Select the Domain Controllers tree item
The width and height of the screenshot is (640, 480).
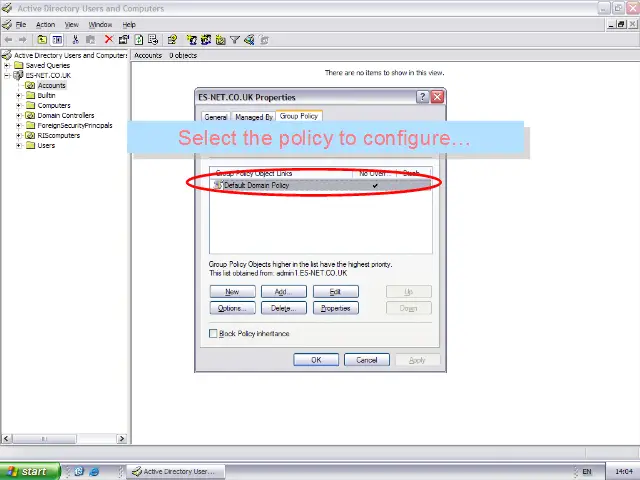(65, 116)
